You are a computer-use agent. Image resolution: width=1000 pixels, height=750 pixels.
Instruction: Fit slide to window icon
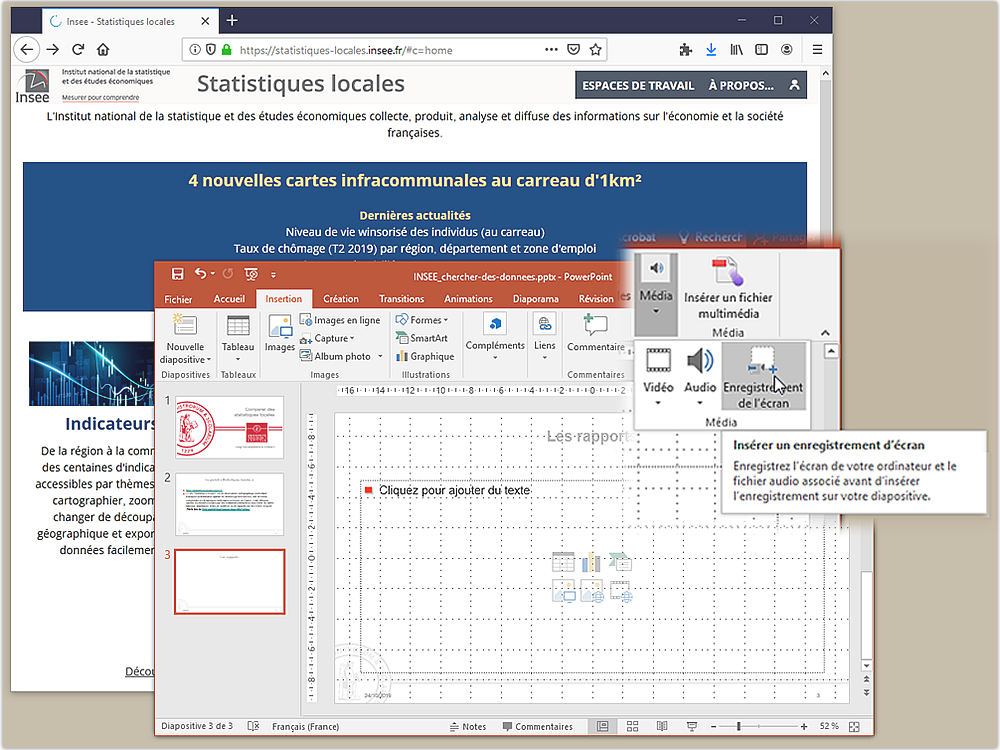(855, 726)
